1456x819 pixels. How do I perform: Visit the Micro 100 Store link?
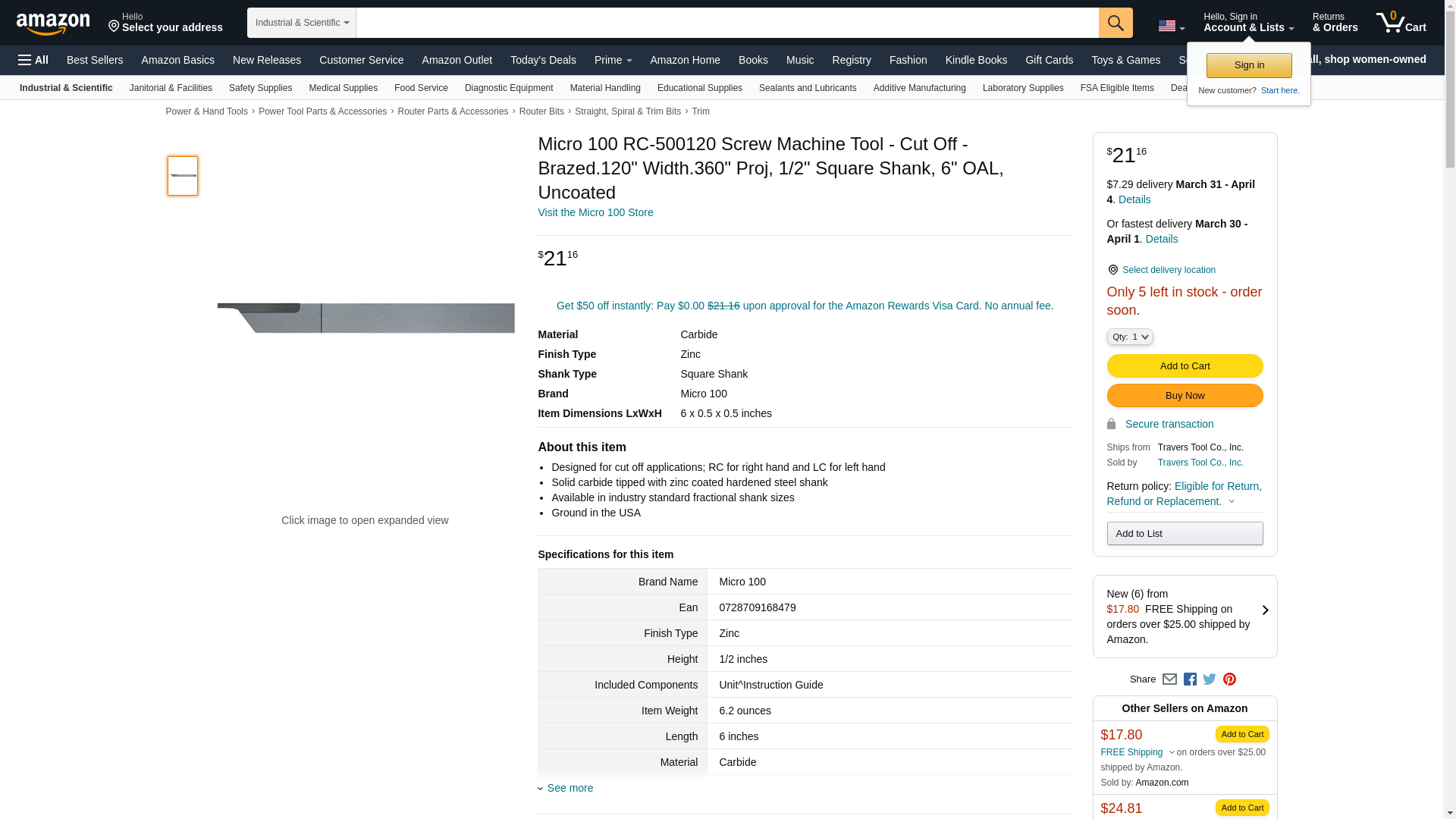595,212
